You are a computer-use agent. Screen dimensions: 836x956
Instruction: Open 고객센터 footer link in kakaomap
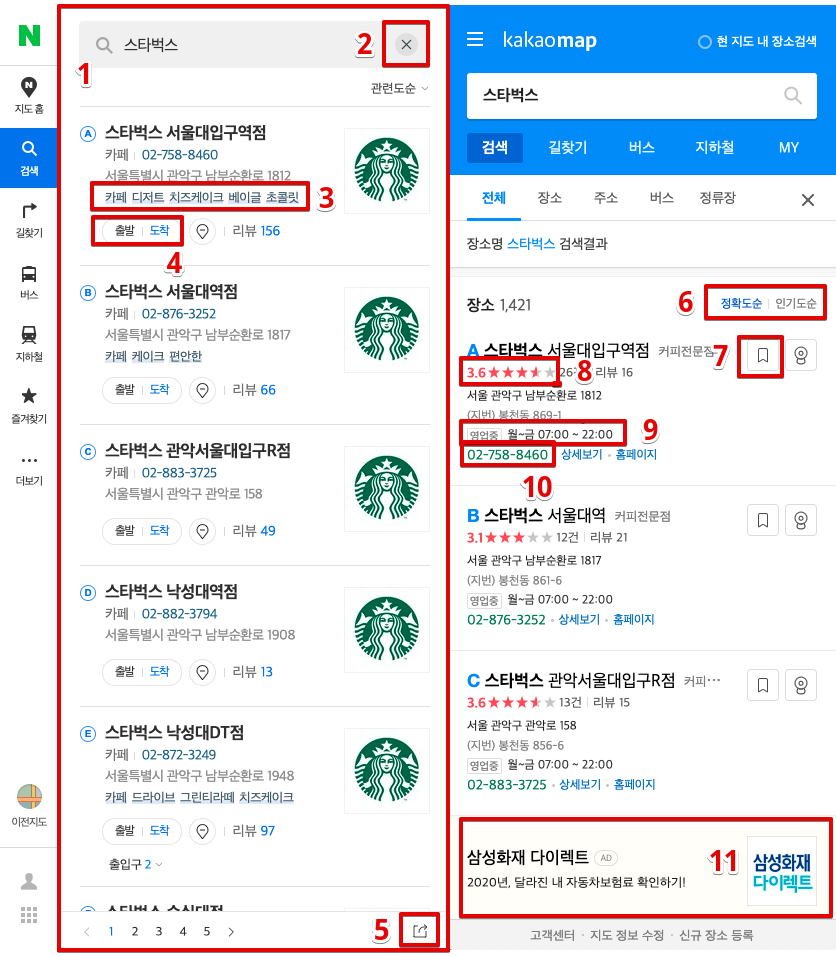click(552, 935)
